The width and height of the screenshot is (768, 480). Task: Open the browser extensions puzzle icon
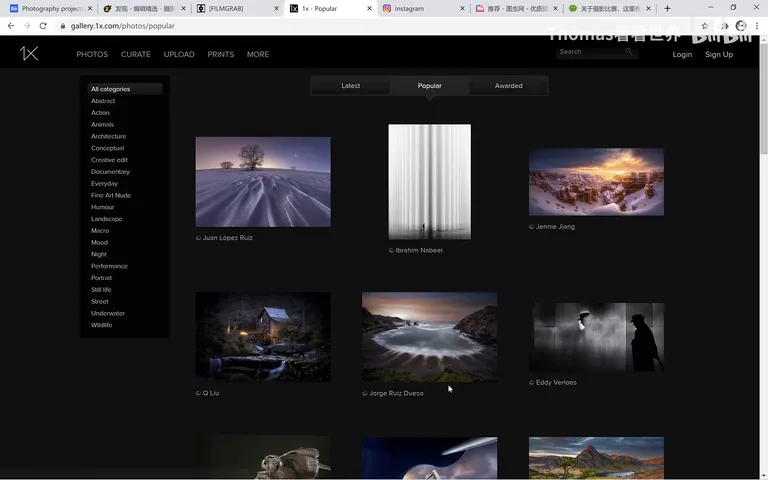coord(724,25)
